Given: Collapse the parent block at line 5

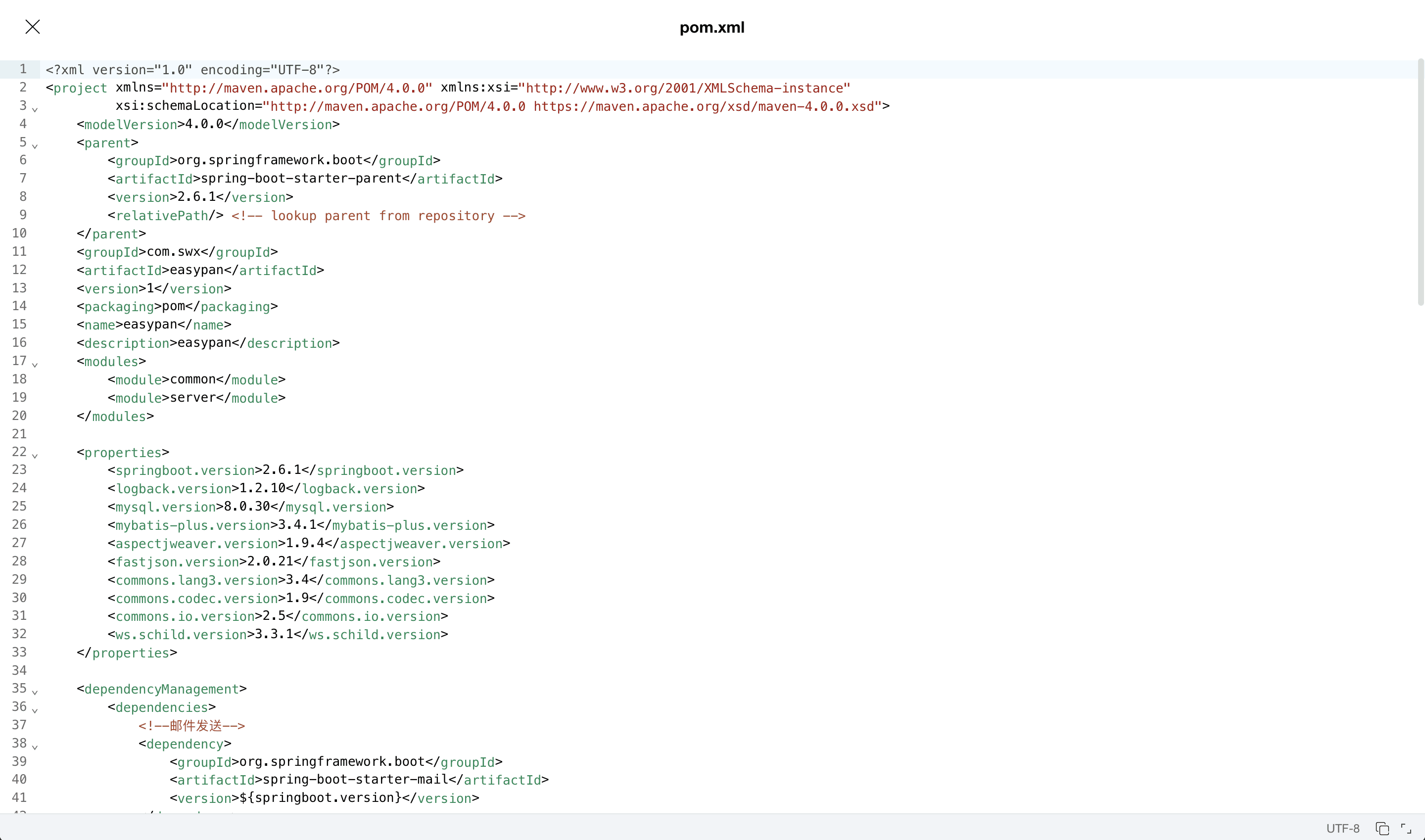Looking at the screenshot, I should (35, 146).
